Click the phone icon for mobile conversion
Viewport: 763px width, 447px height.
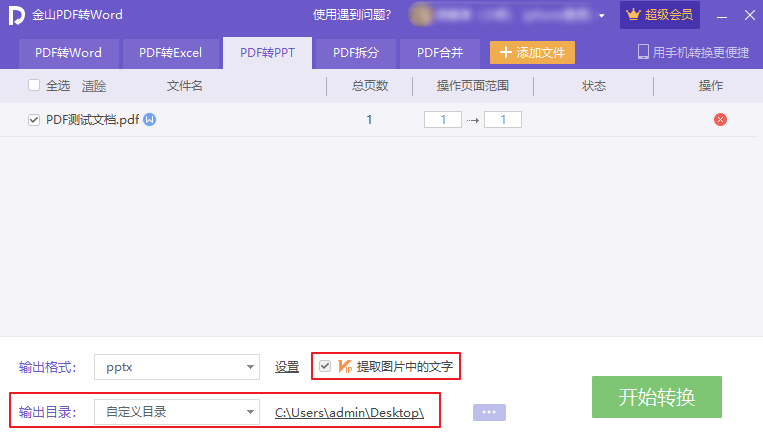[643, 52]
